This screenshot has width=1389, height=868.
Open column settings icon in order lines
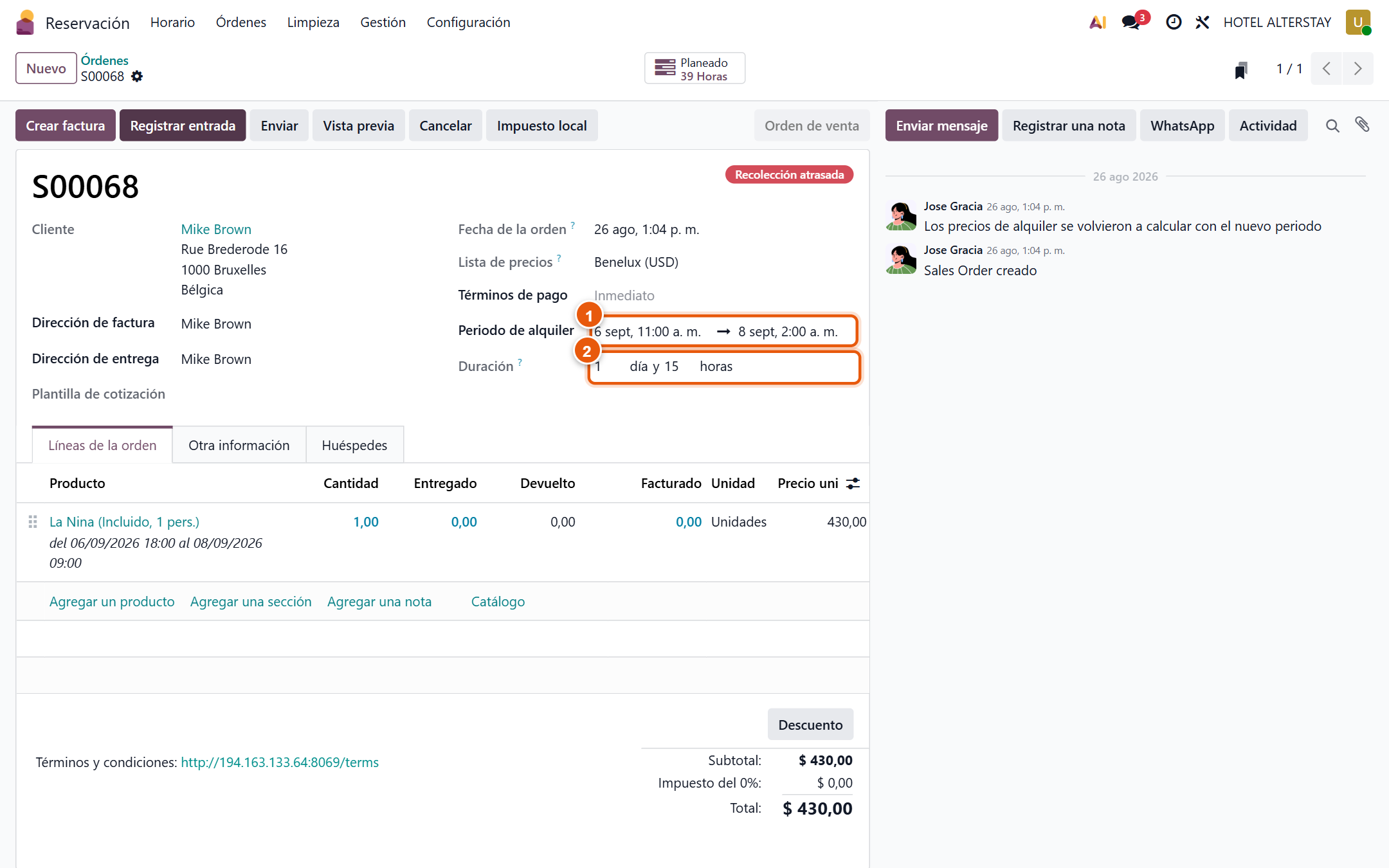[x=853, y=484]
